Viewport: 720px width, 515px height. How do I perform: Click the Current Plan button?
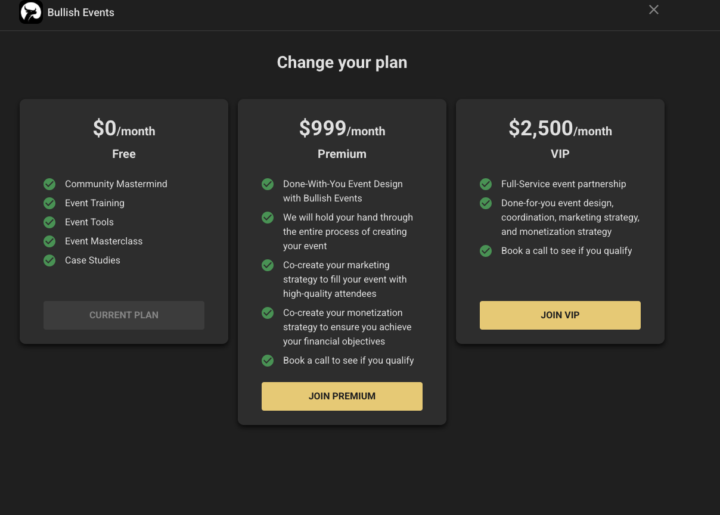[124, 315]
